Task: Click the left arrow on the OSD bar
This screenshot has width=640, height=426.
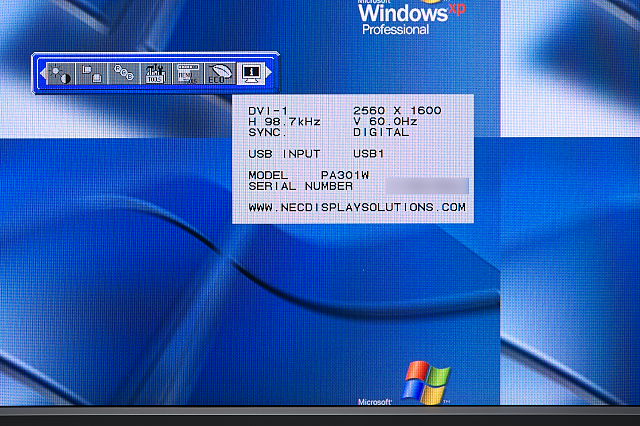Action: pos(41,74)
